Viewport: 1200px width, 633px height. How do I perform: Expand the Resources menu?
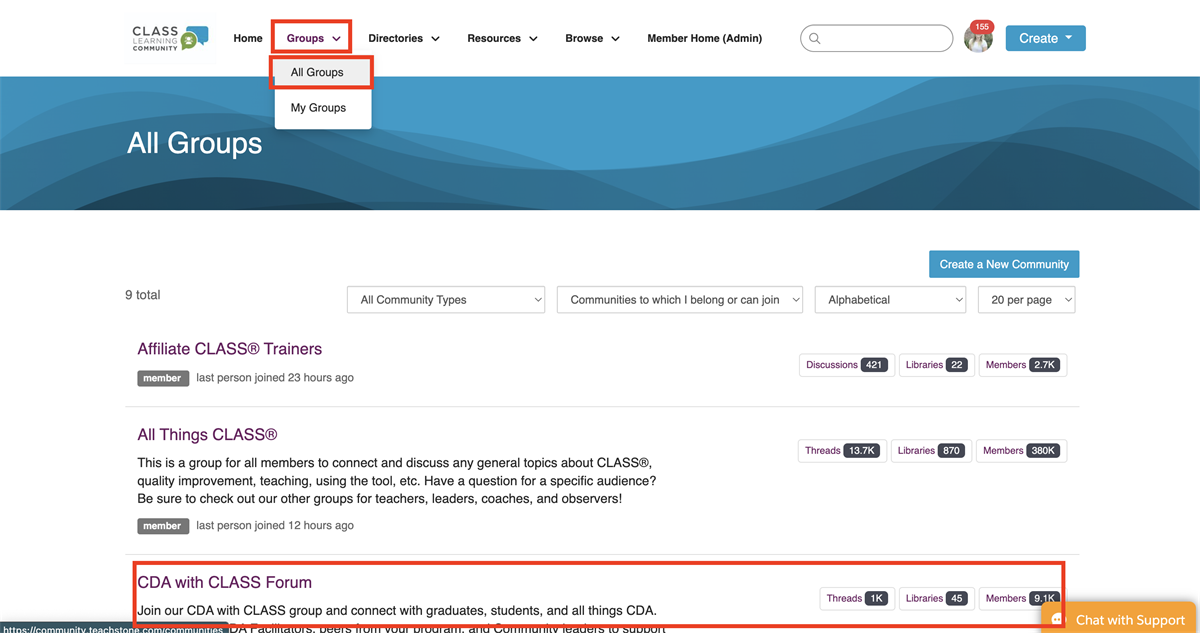(x=502, y=39)
